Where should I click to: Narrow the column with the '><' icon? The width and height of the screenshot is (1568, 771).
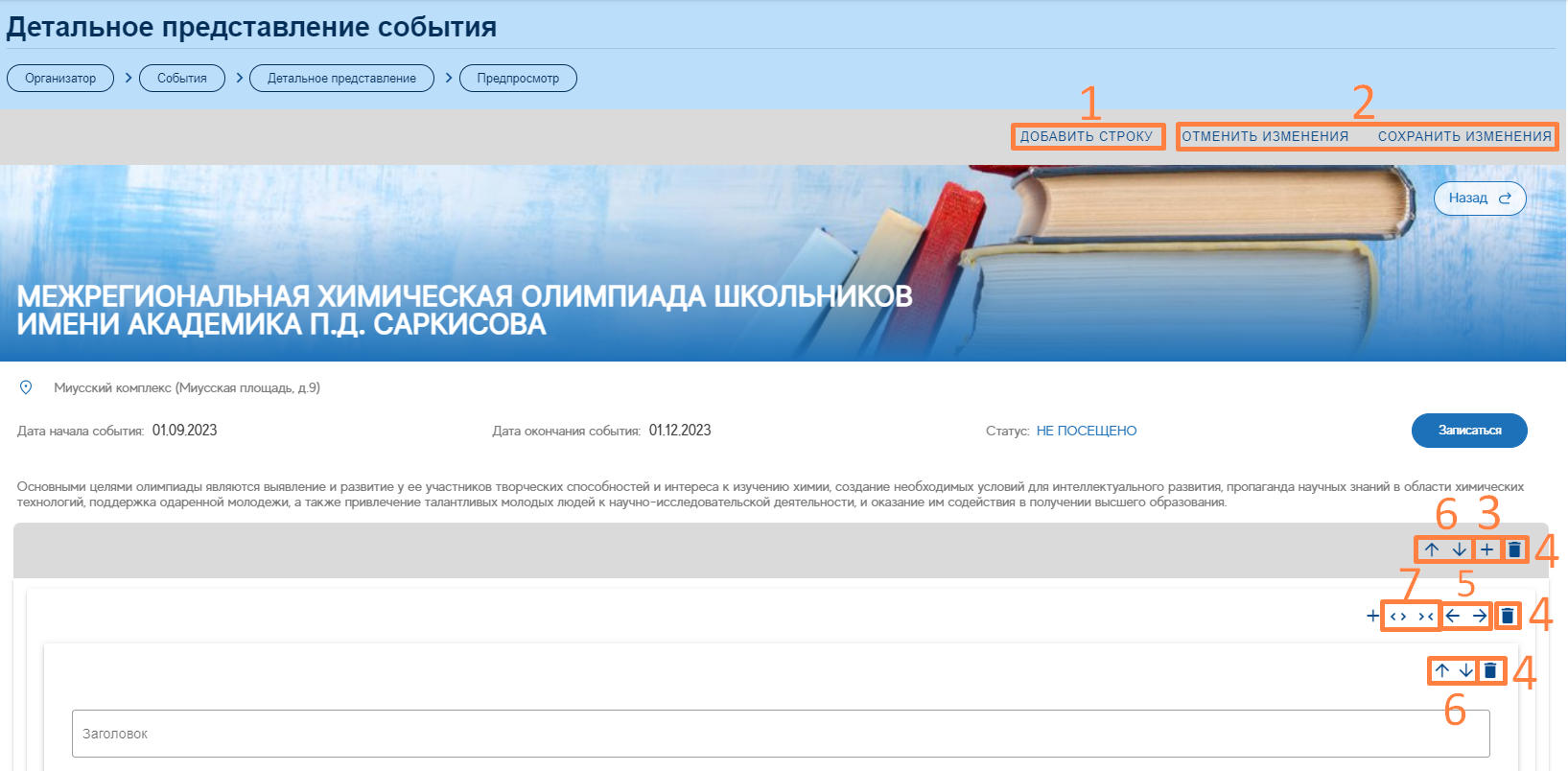coord(1425,616)
